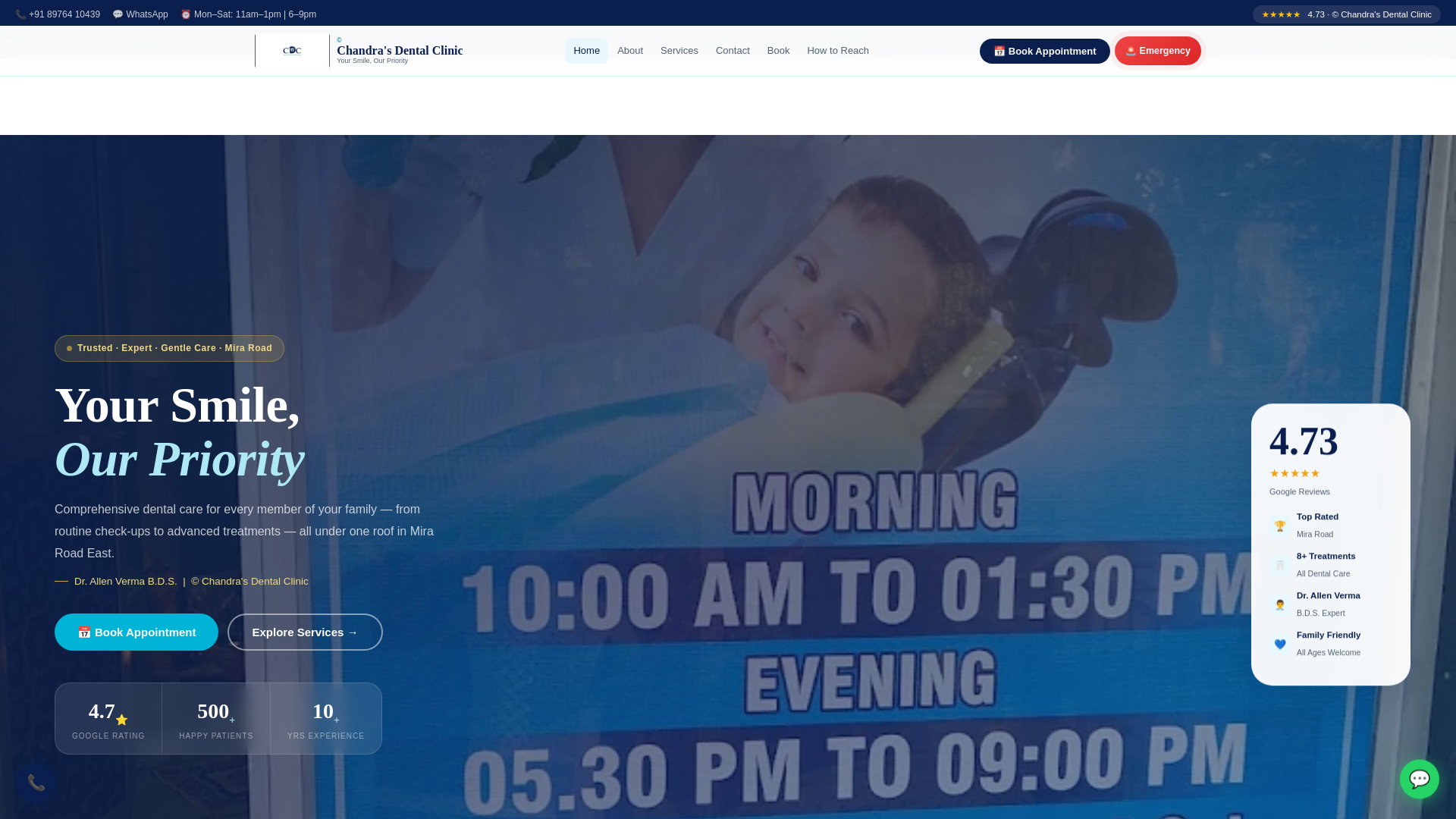Image resolution: width=1456 pixels, height=819 pixels.
Task: Click the Top Rated Mira Road text
Action: coord(1318,525)
